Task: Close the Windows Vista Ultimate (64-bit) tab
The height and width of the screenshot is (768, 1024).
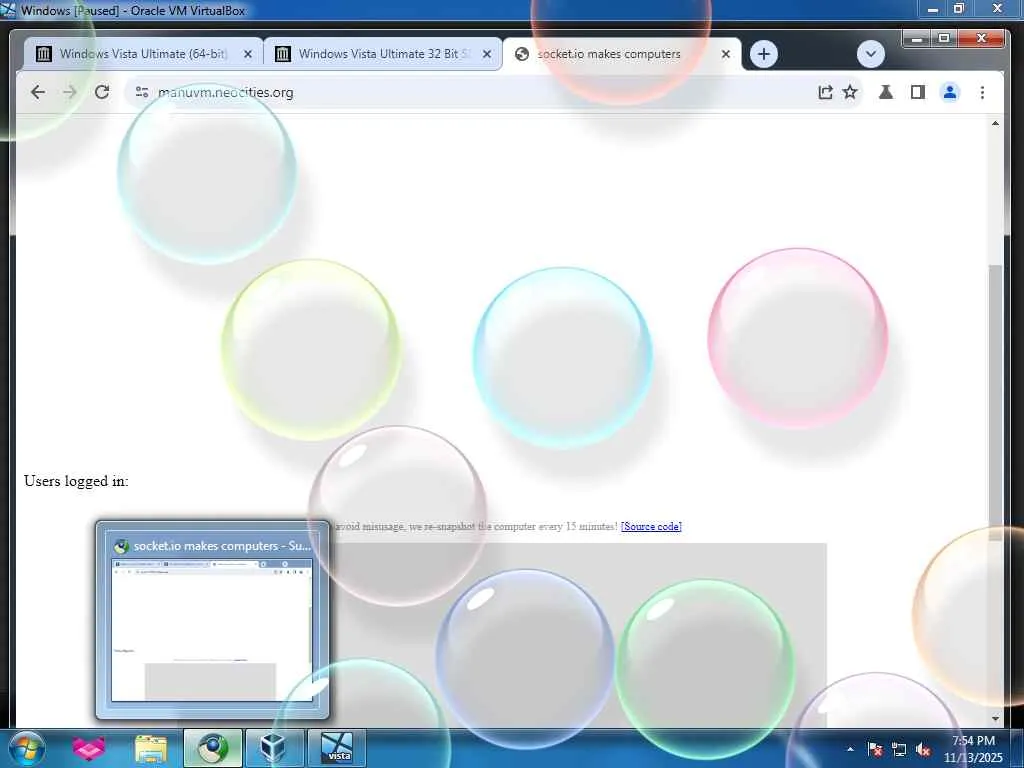Action: (248, 54)
